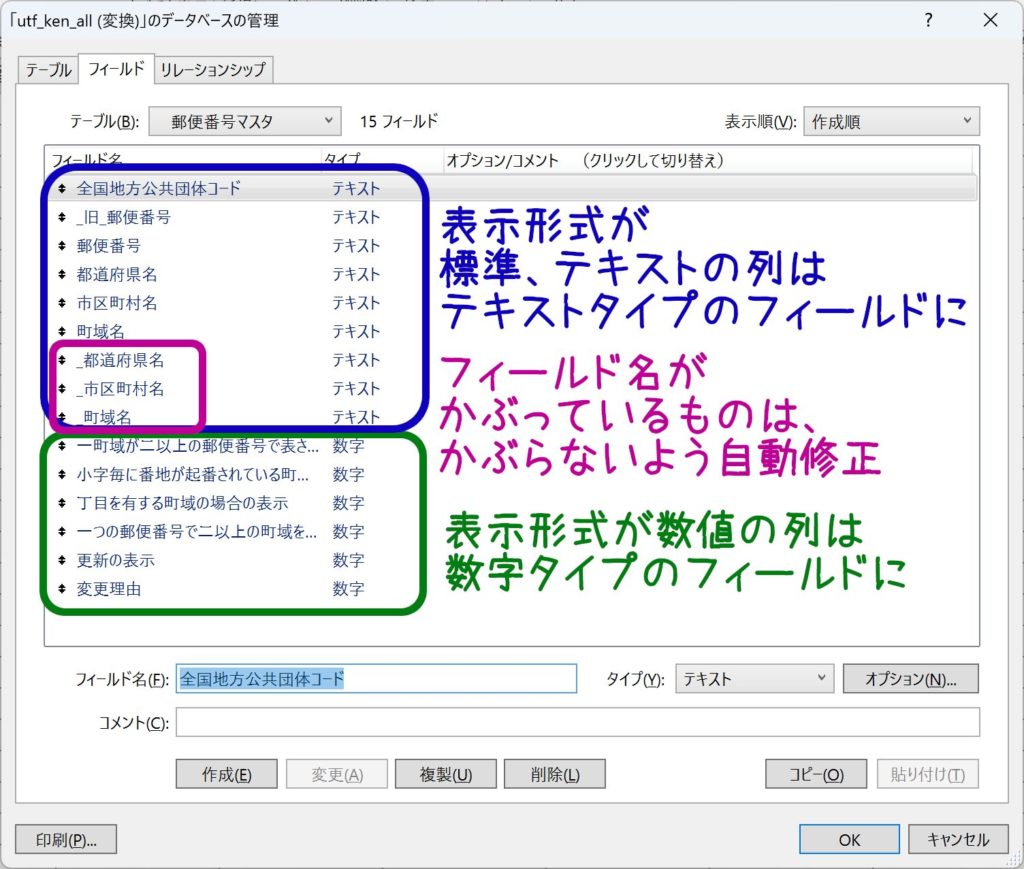Click reorder handle beside 丁目を有する町域の場合の表示

tap(63, 503)
